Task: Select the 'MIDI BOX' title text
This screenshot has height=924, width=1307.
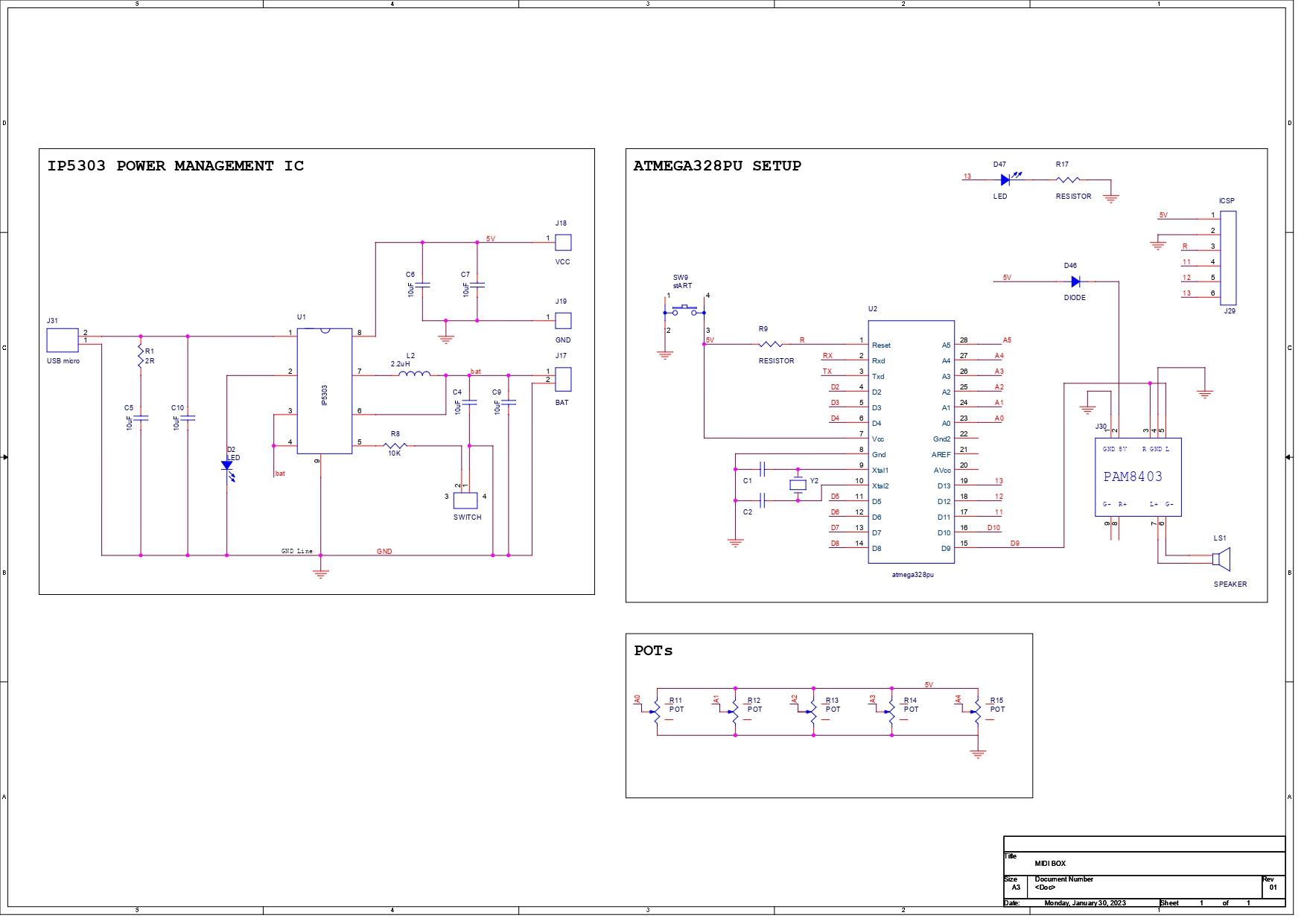Action: tap(1050, 864)
